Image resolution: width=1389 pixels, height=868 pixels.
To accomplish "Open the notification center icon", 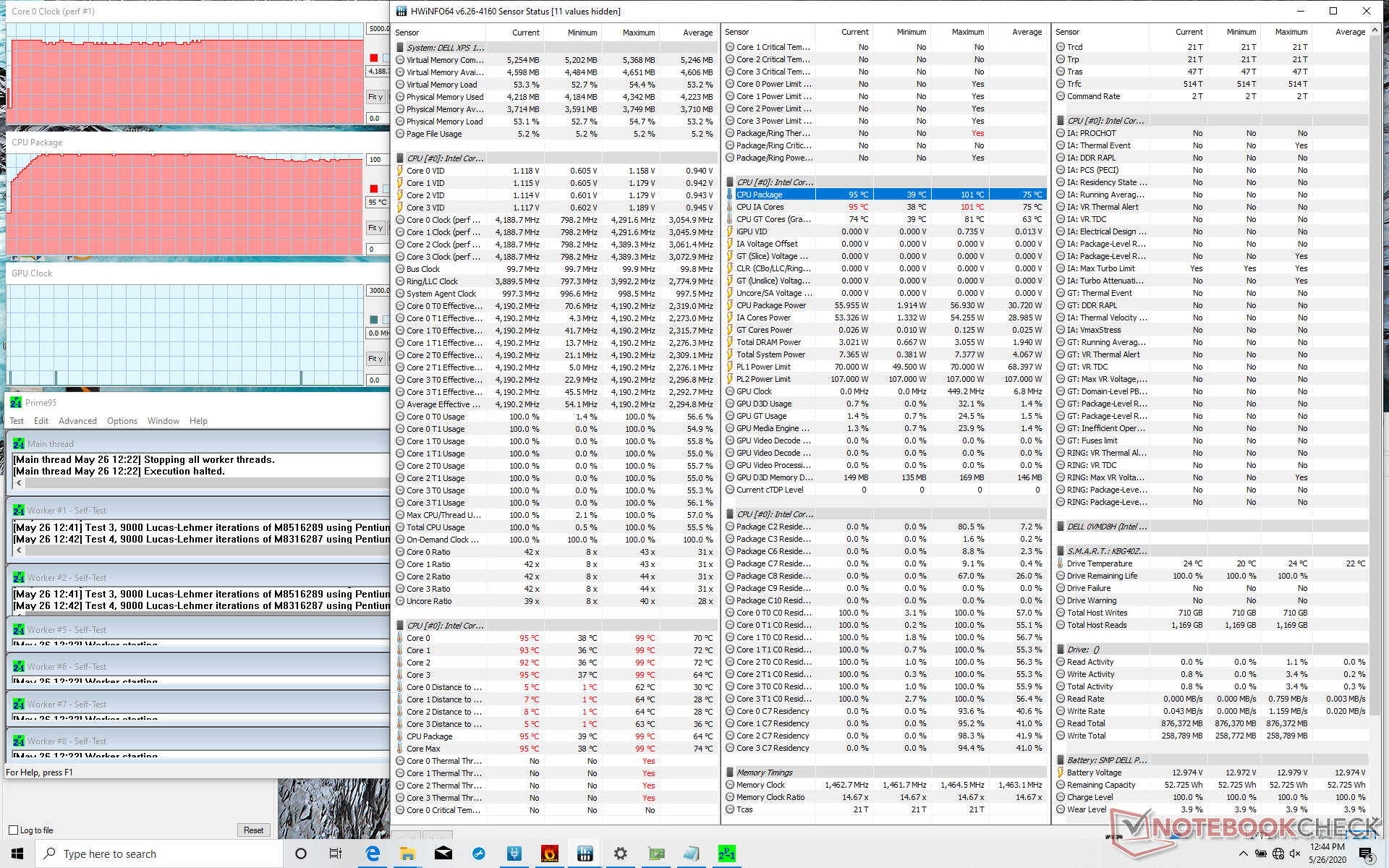I will (x=1367, y=854).
